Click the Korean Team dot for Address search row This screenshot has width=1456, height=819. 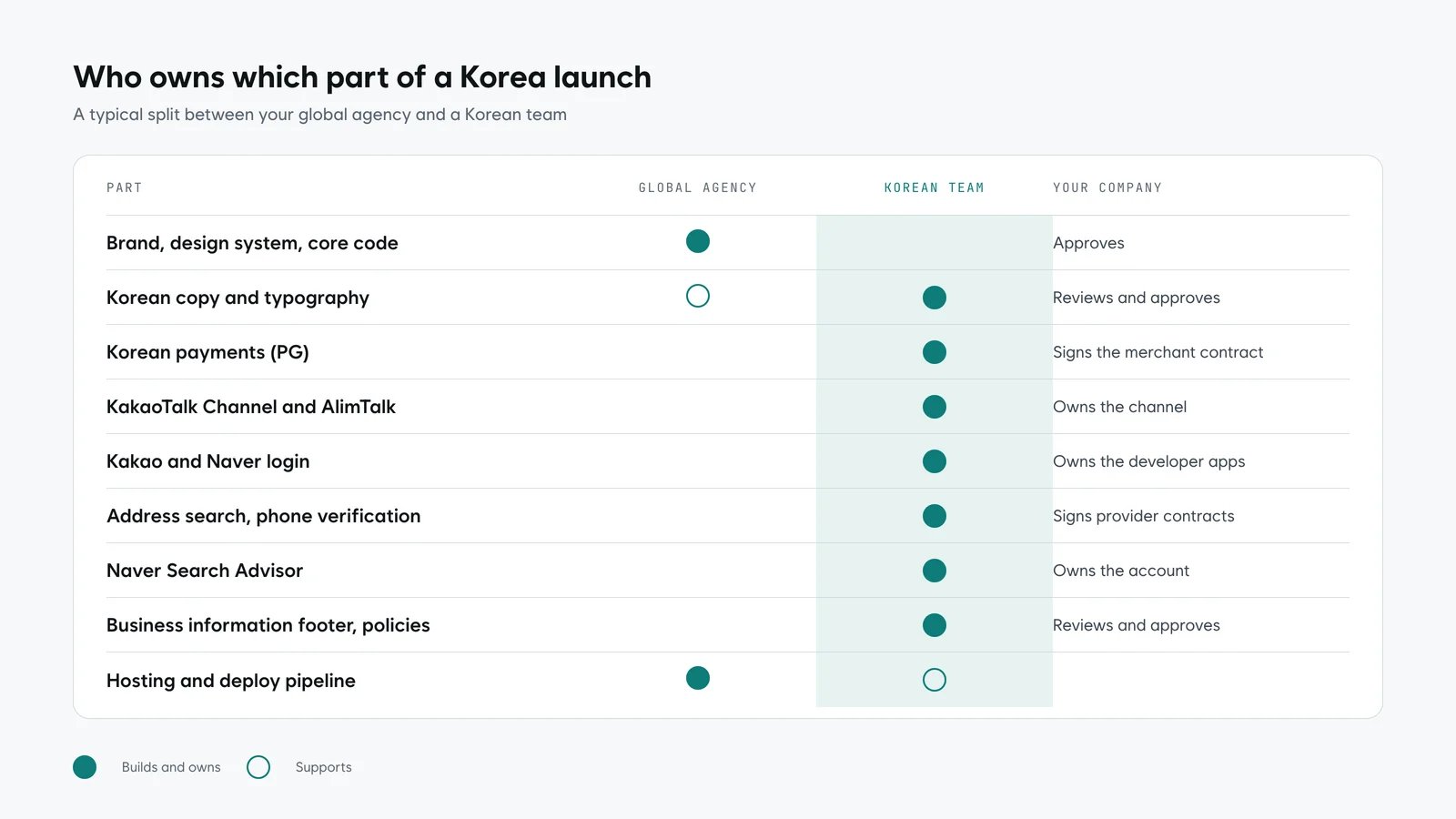tap(935, 516)
